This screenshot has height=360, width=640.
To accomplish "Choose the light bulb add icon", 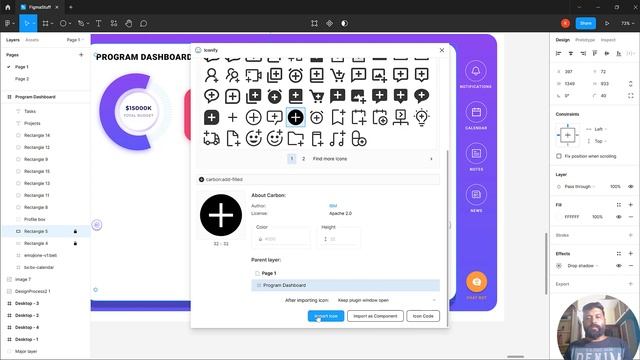I will (x=421, y=117).
